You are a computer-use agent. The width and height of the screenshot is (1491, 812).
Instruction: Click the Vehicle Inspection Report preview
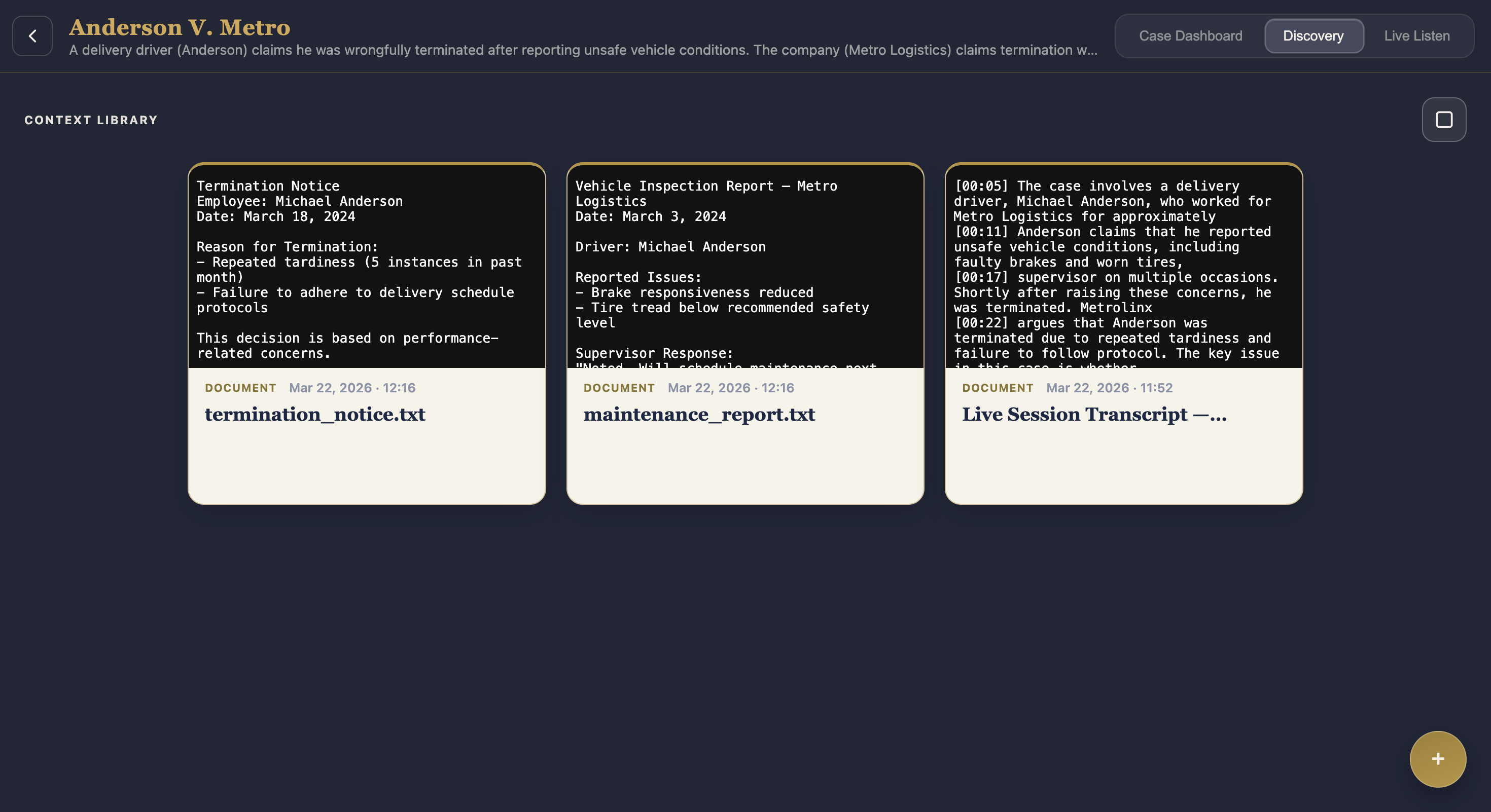(x=745, y=269)
